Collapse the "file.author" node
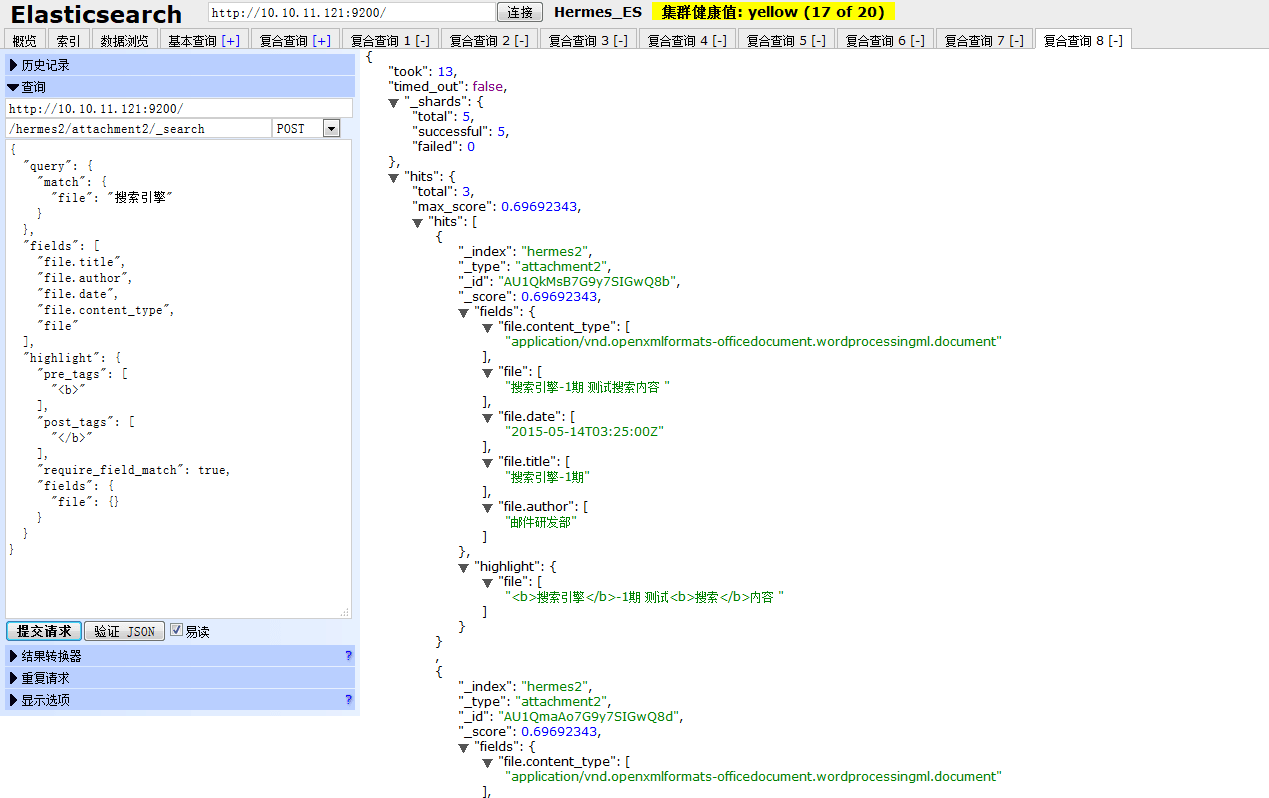The width and height of the screenshot is (1269, 798). coord(488,508)
